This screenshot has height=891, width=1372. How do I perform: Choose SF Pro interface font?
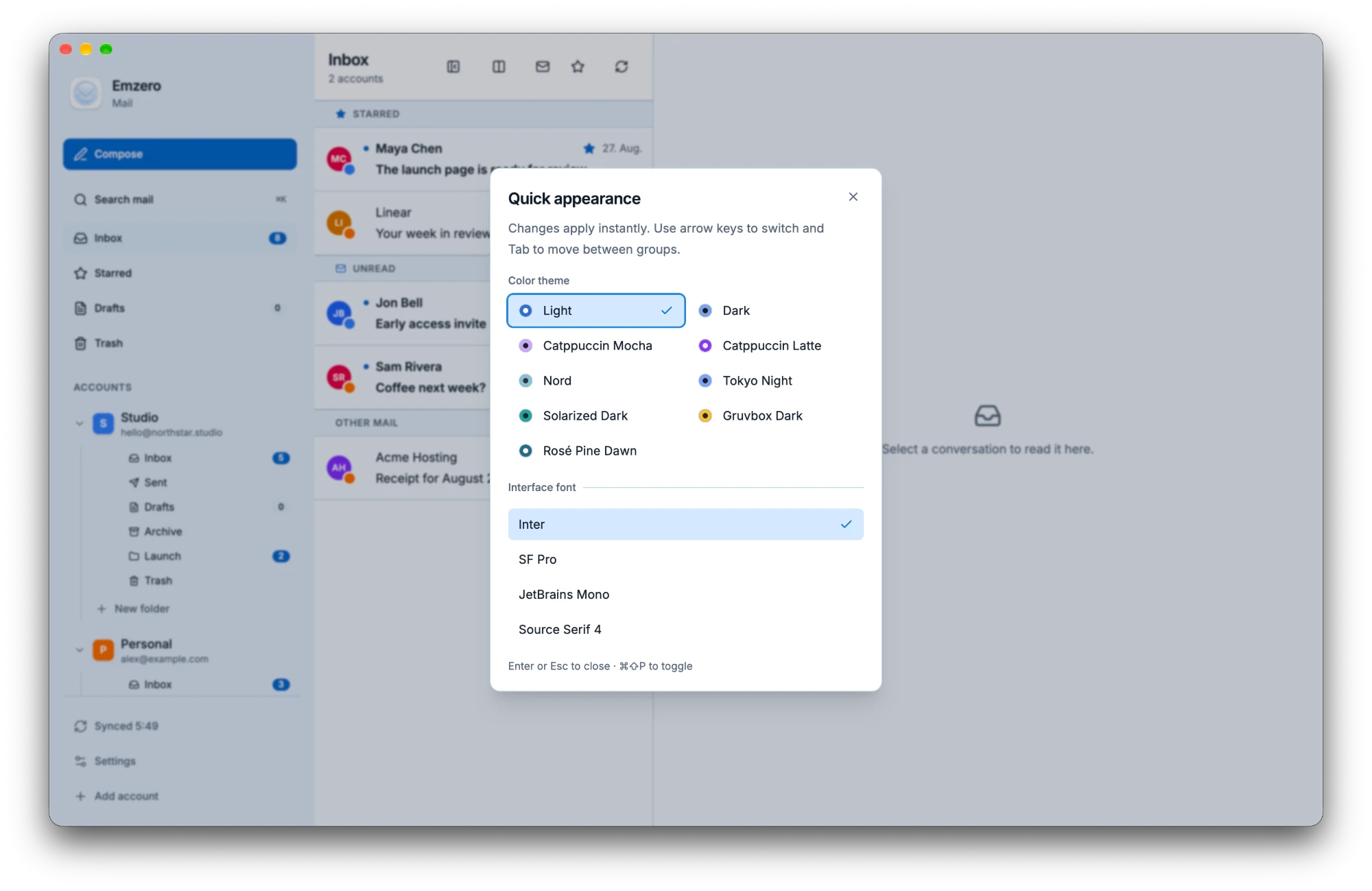685,559
